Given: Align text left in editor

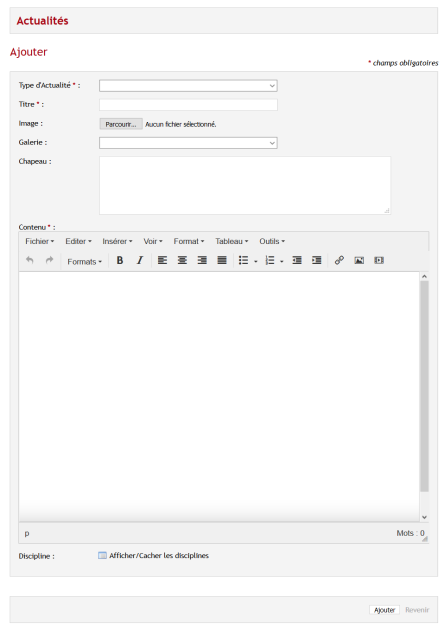Looking at the screenshot, I should (x=162, y=260).
